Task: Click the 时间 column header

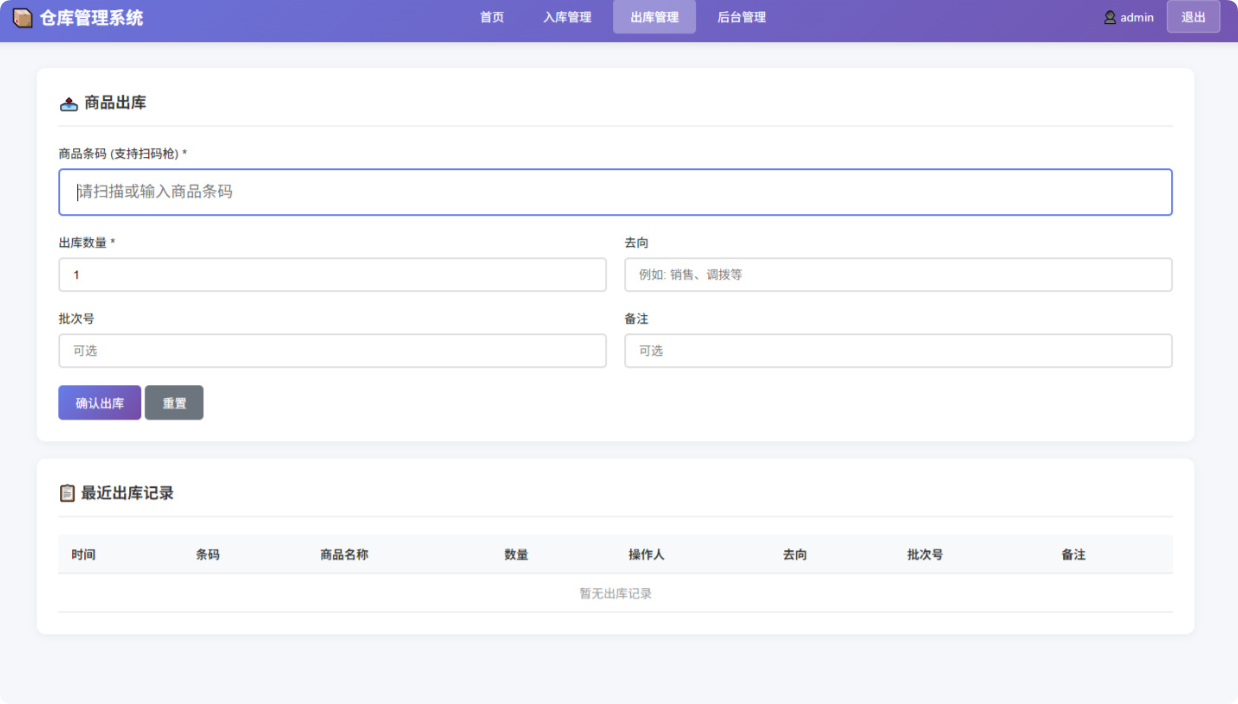Action: click(x=84, y=554)
